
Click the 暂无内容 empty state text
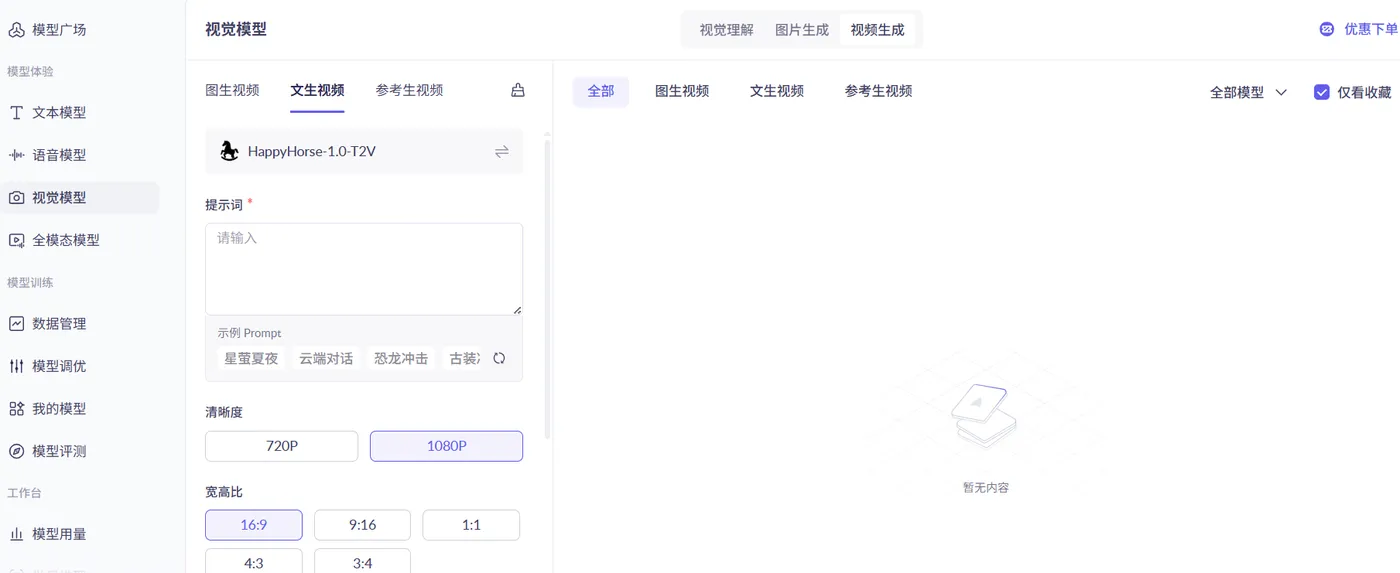point(986,488)
